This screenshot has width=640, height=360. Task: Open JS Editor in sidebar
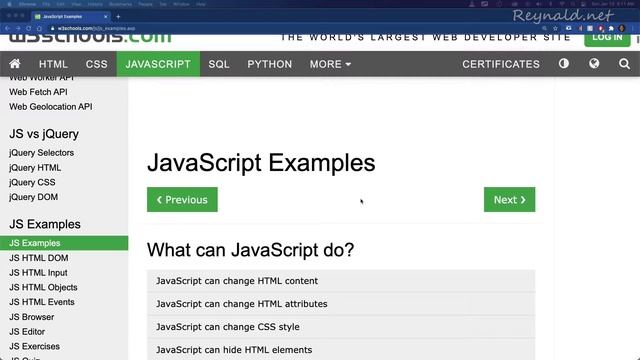click(27, 331)
